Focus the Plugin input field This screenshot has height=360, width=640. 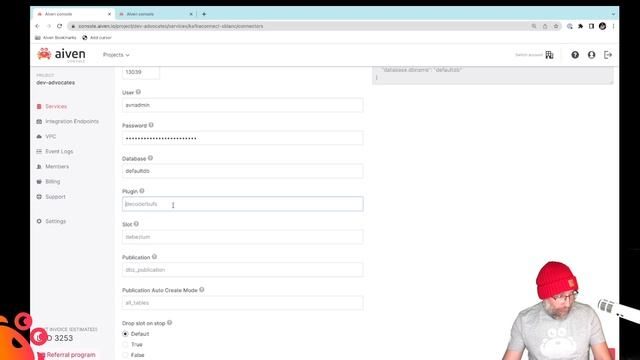pos(242,204)
